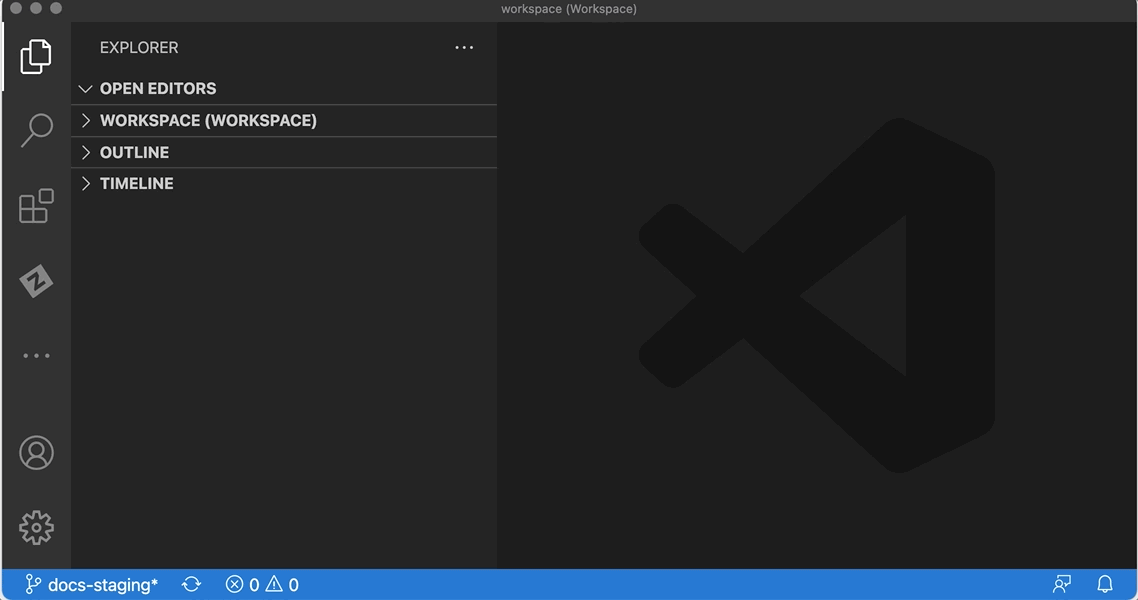1138x600 pixels.
Task: Switch branch by clicking docs-staging*
Action: click(90, 583)
